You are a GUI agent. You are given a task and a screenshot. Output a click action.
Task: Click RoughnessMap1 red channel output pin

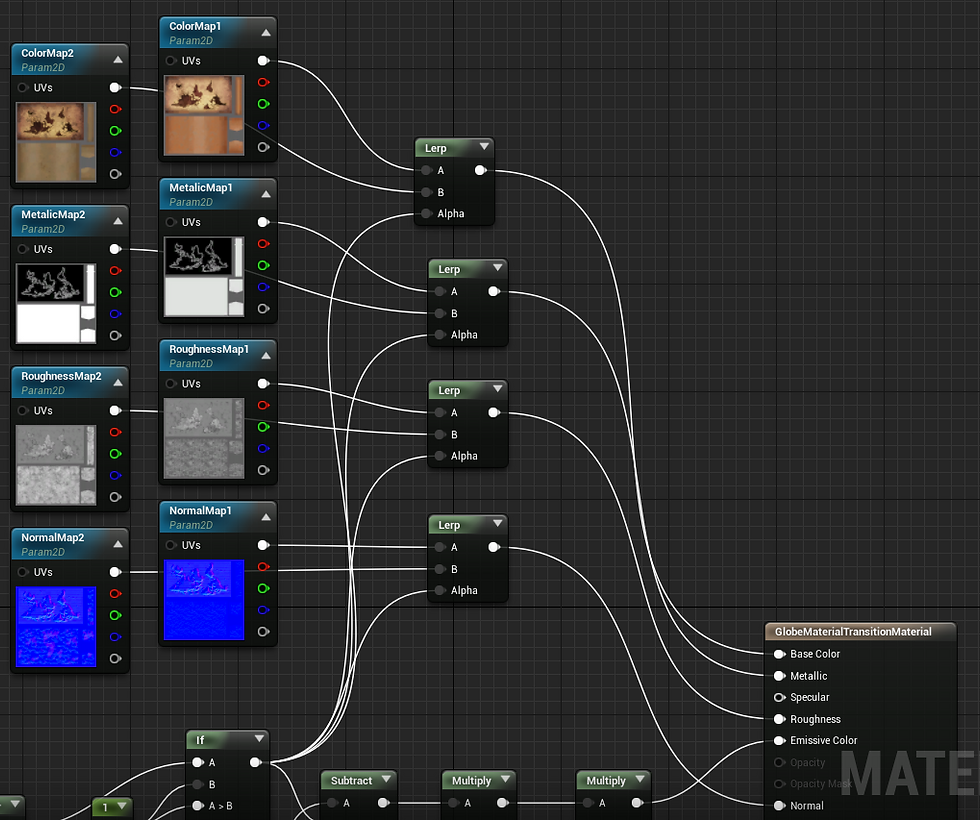click(x=264, y=405)
